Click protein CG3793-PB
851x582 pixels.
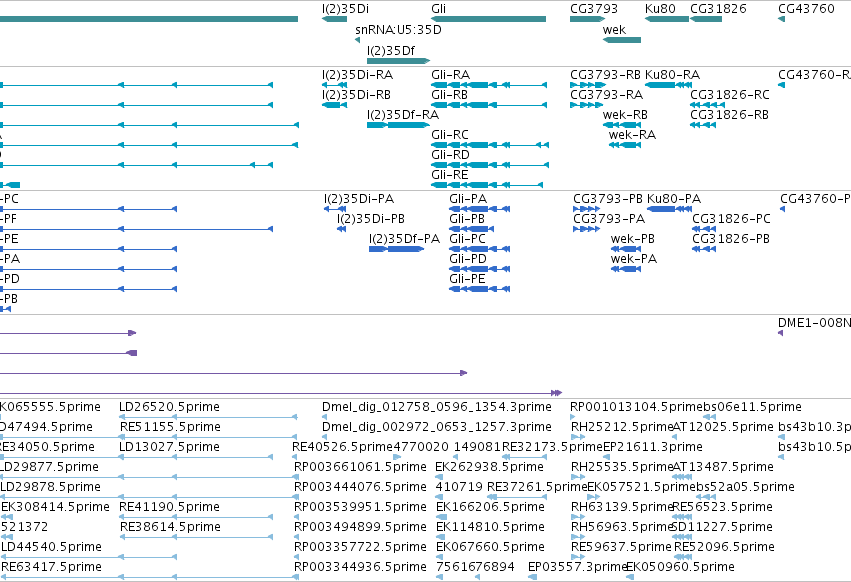click(586, 209)
